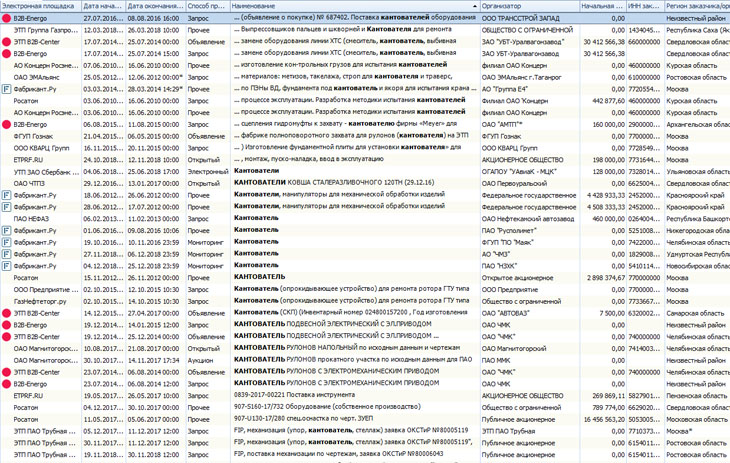Select ОАО ЭМАльянс platform cell

point(36,77)
